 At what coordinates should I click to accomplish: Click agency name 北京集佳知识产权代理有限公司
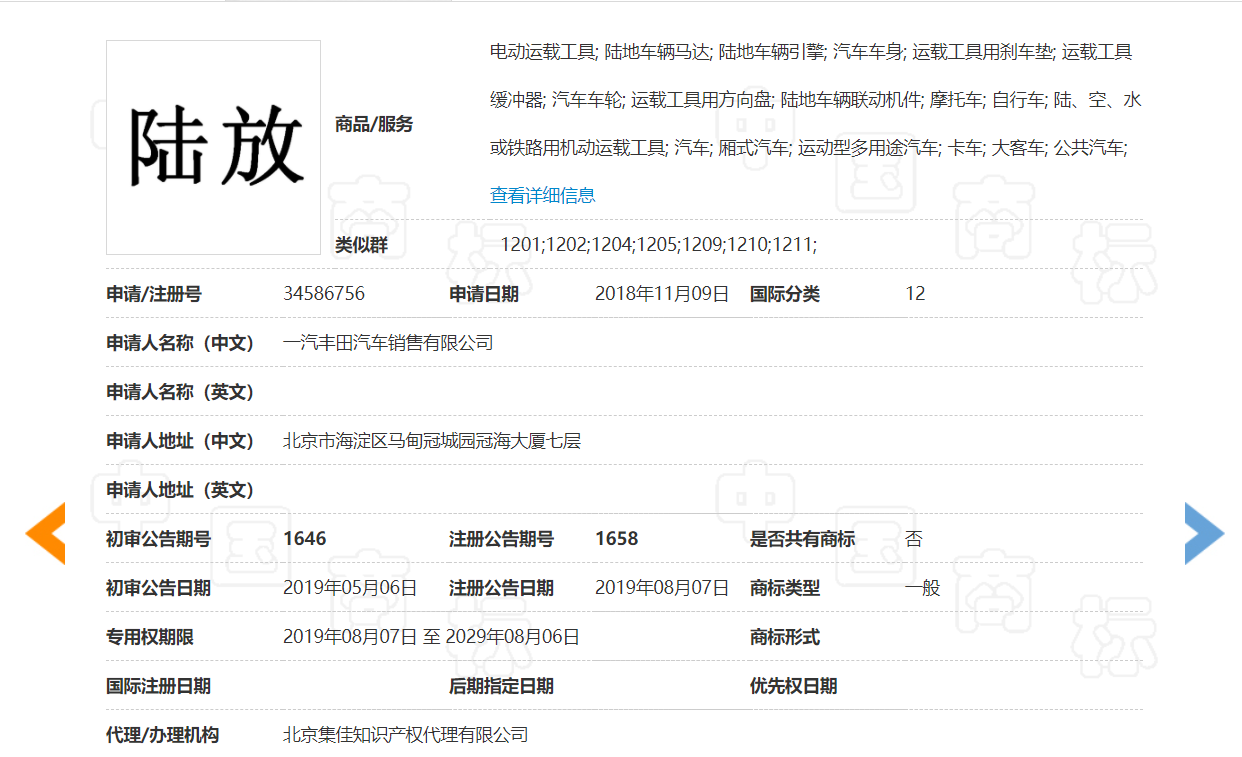pyautogui.click(x=405, y=735)
